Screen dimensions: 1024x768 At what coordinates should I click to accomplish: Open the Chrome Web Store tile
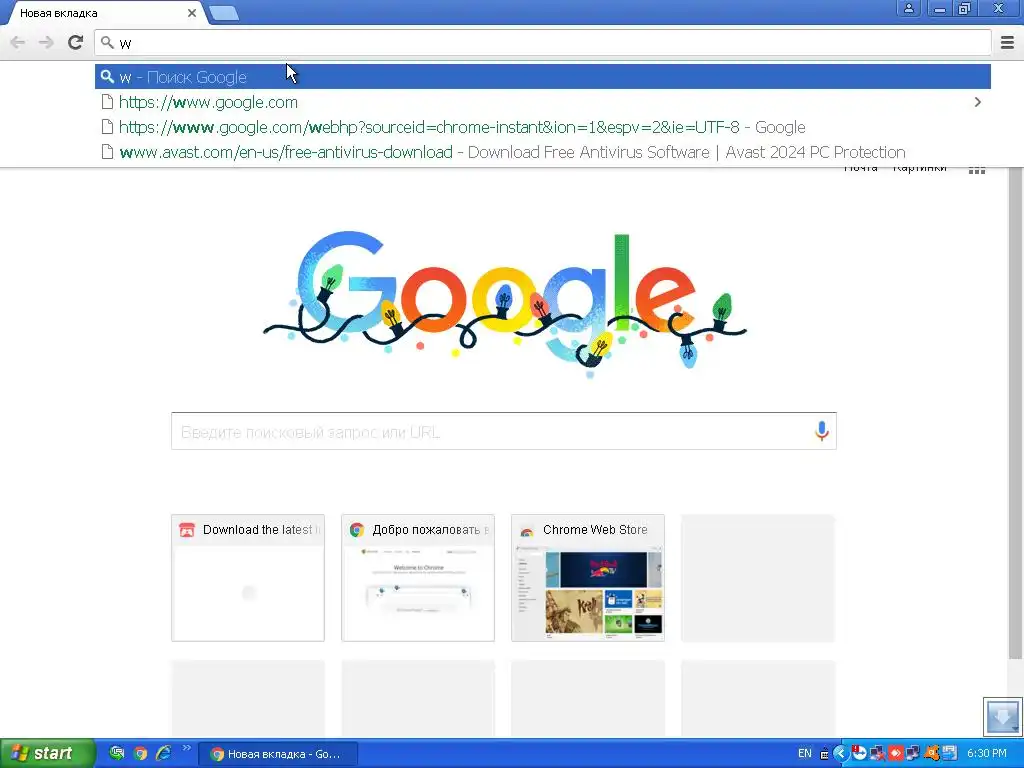(588, 577)
